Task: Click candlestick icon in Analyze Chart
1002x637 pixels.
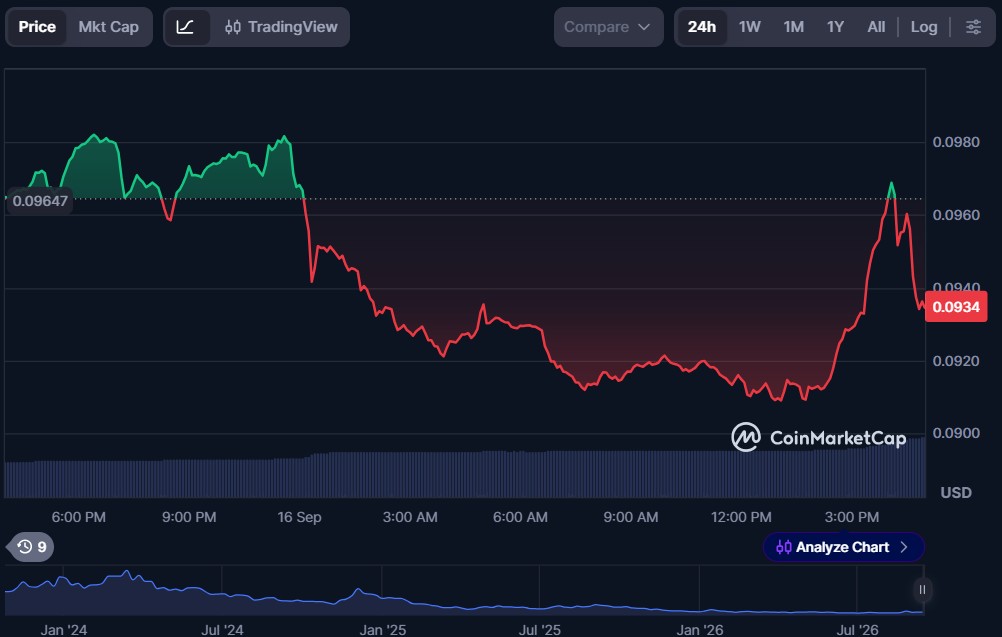Action: click(783, 548)
